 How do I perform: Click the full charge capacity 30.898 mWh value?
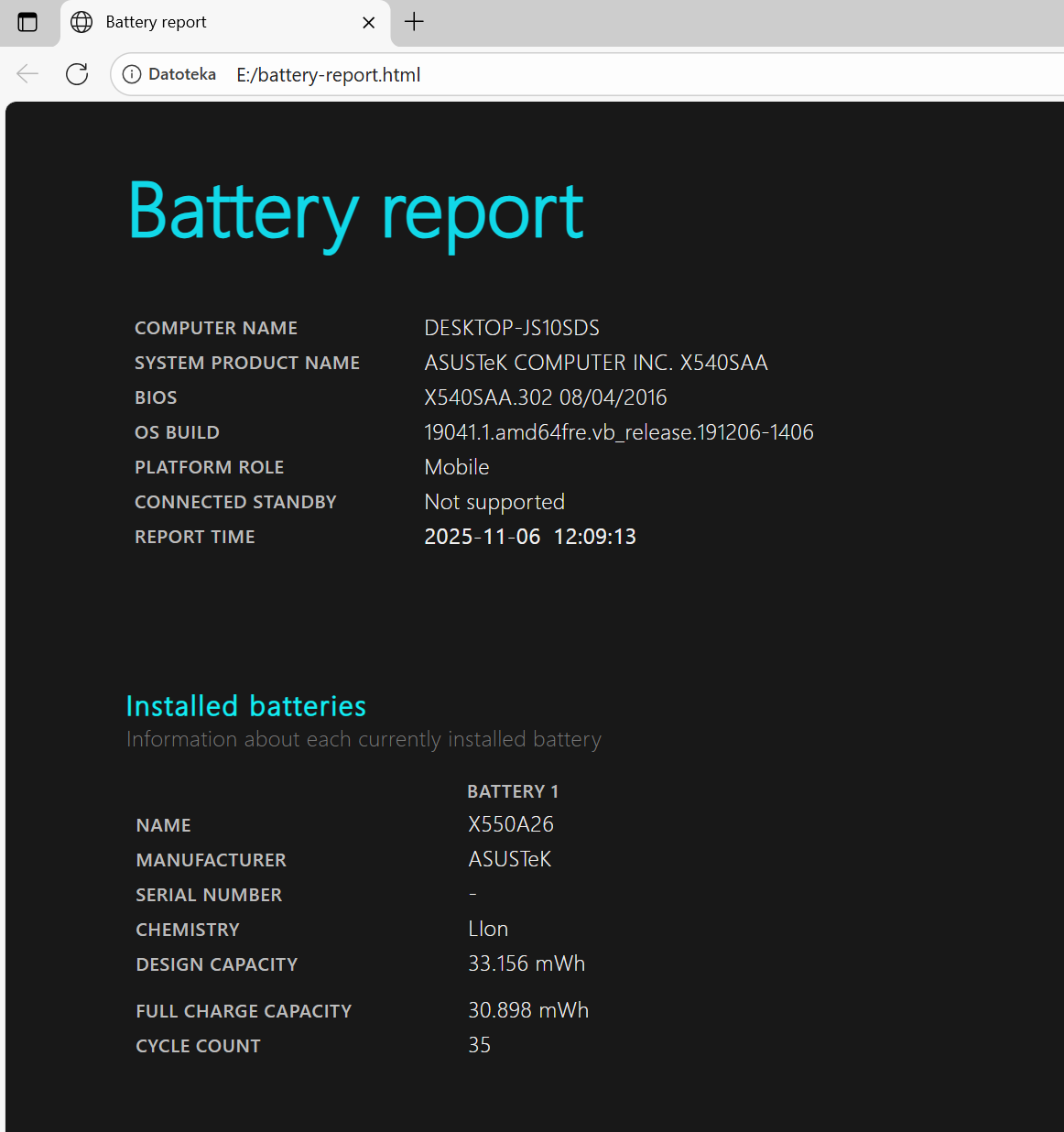528,1010
